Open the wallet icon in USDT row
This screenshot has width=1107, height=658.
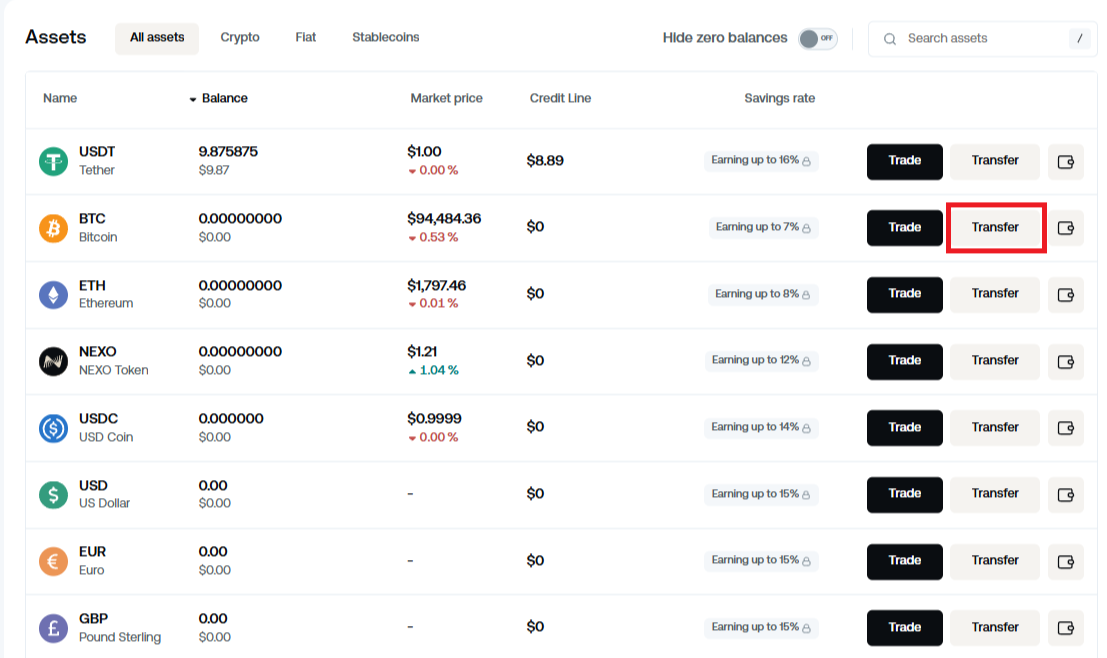[x=1065, y=162]
